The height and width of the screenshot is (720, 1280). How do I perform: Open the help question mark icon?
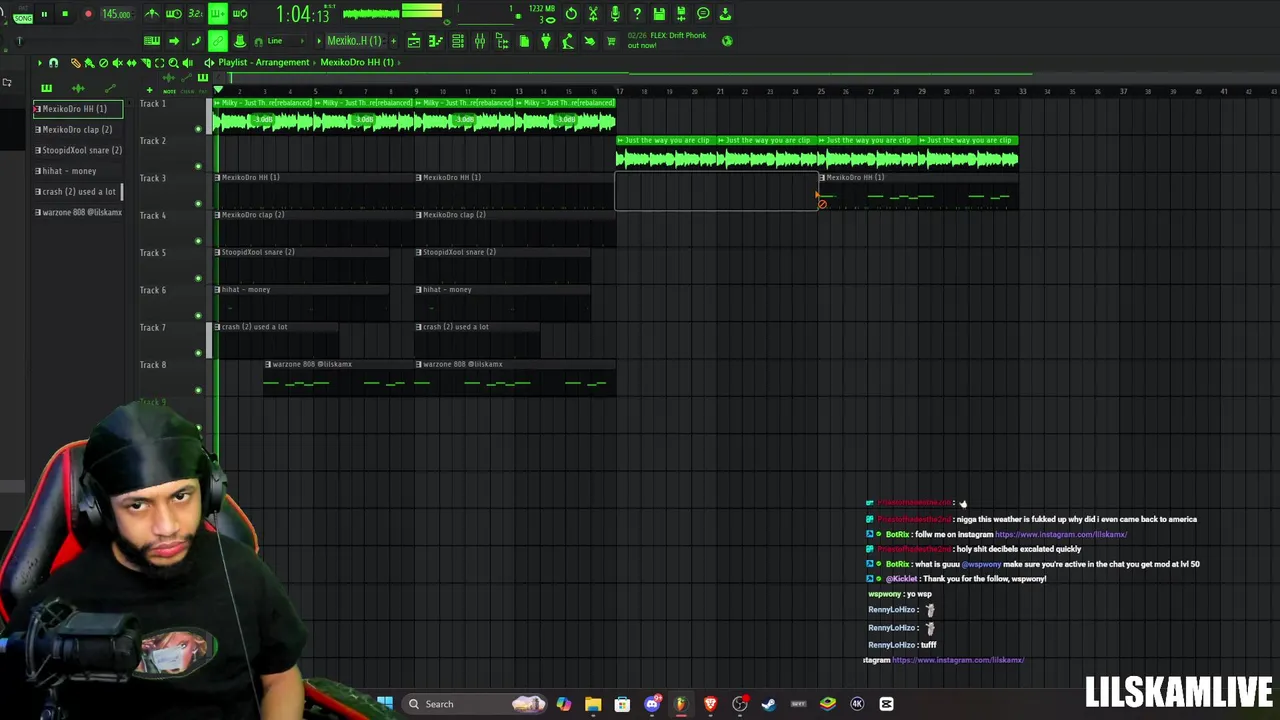coord(637,14)
